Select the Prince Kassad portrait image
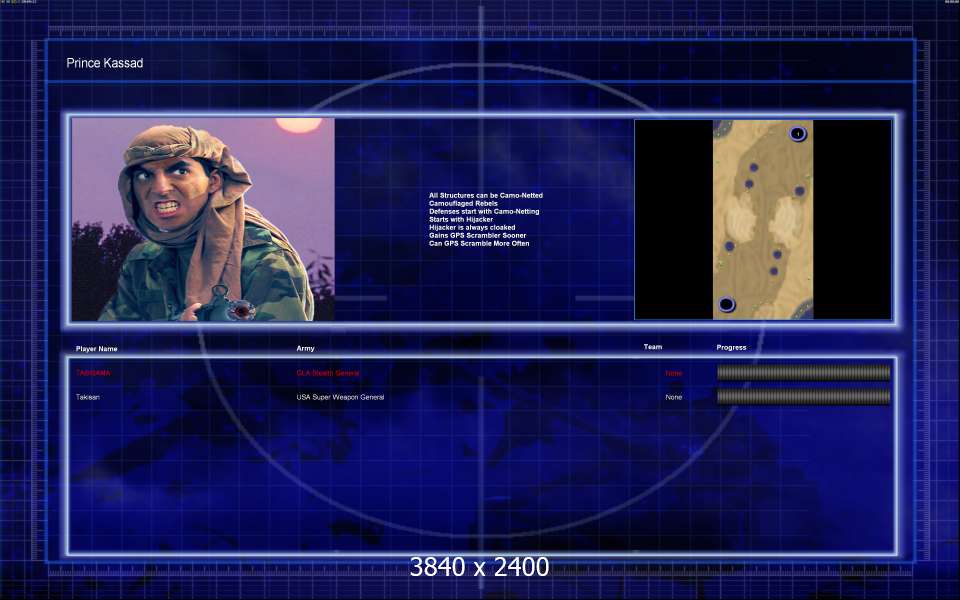 tap(203, 219)
